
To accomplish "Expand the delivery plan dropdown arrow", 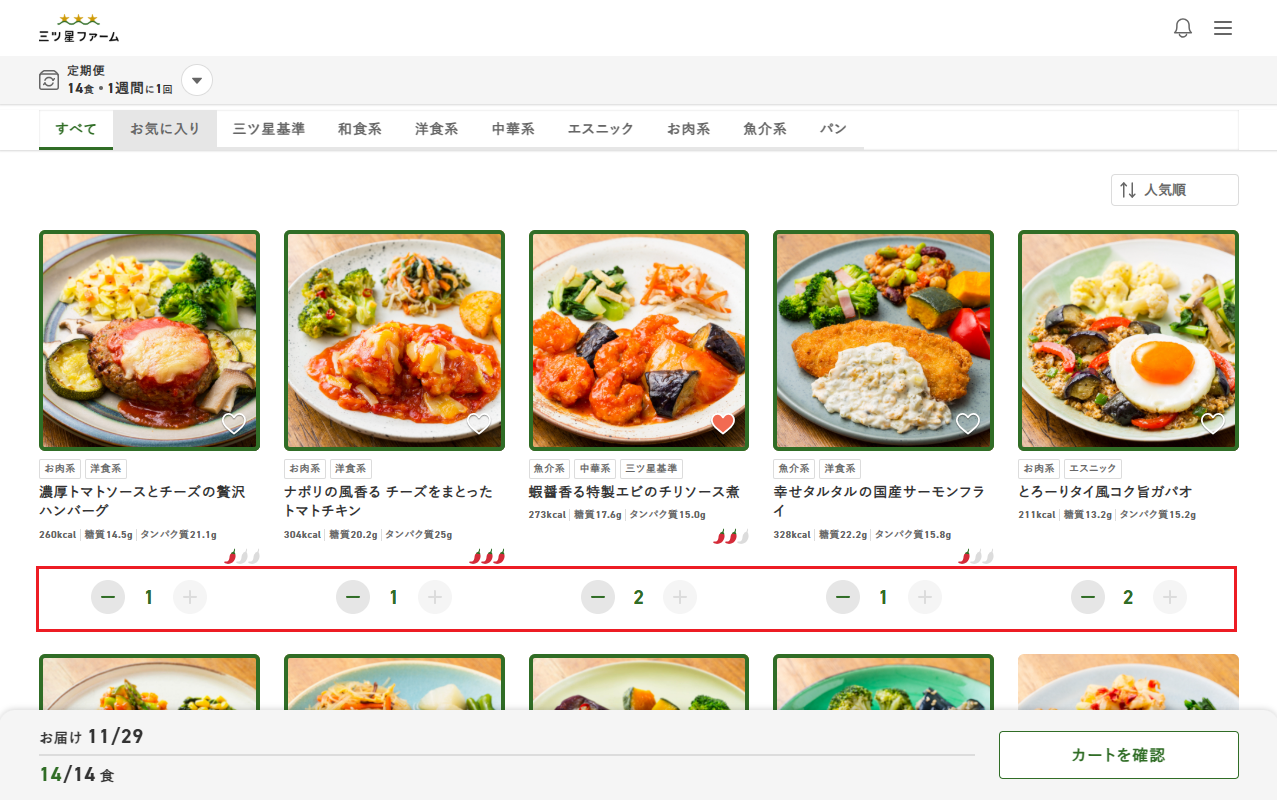I will point(196,79).
